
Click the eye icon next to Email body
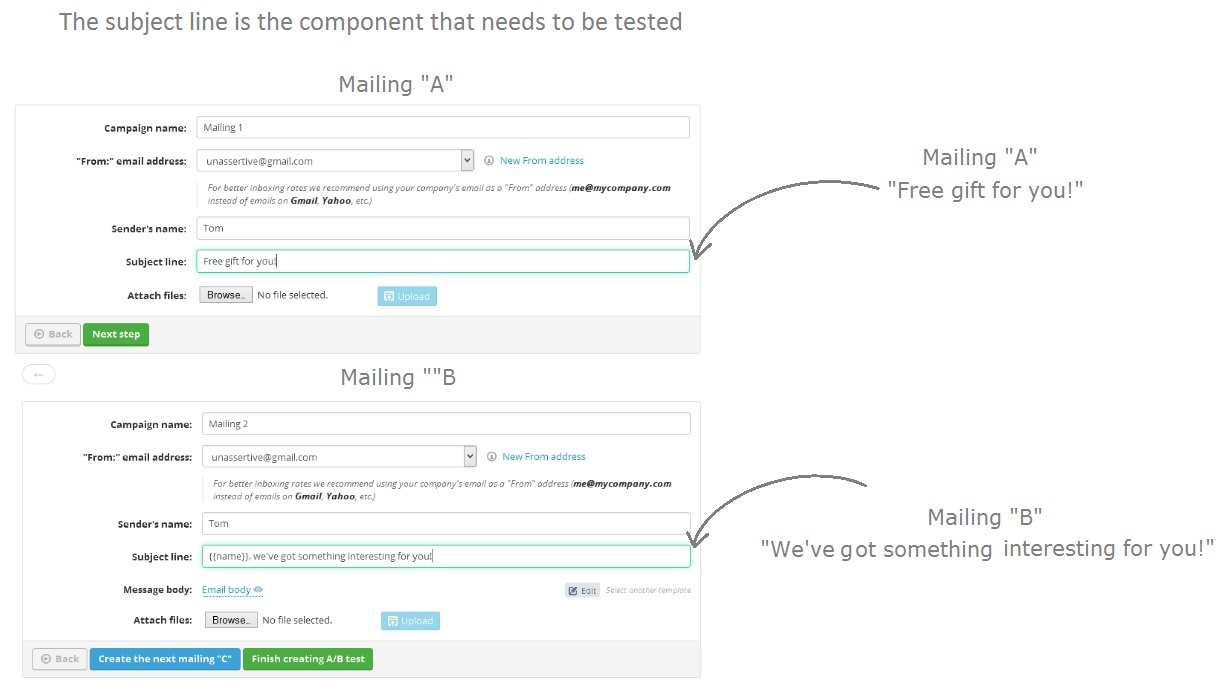pos(258,590)
